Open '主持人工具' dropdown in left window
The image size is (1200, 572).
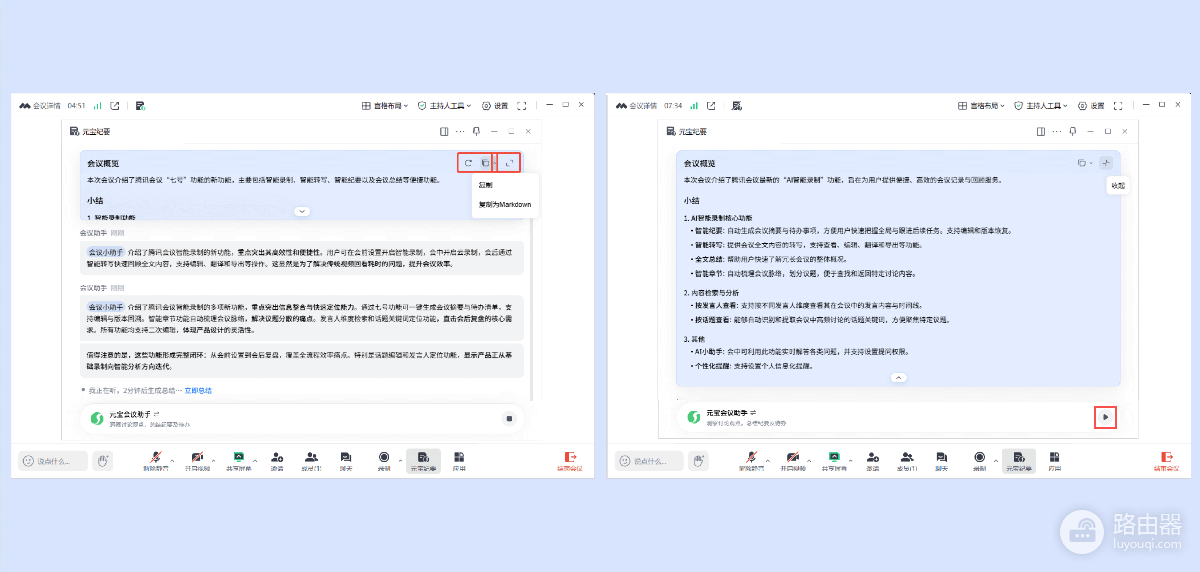pos(445,105)
